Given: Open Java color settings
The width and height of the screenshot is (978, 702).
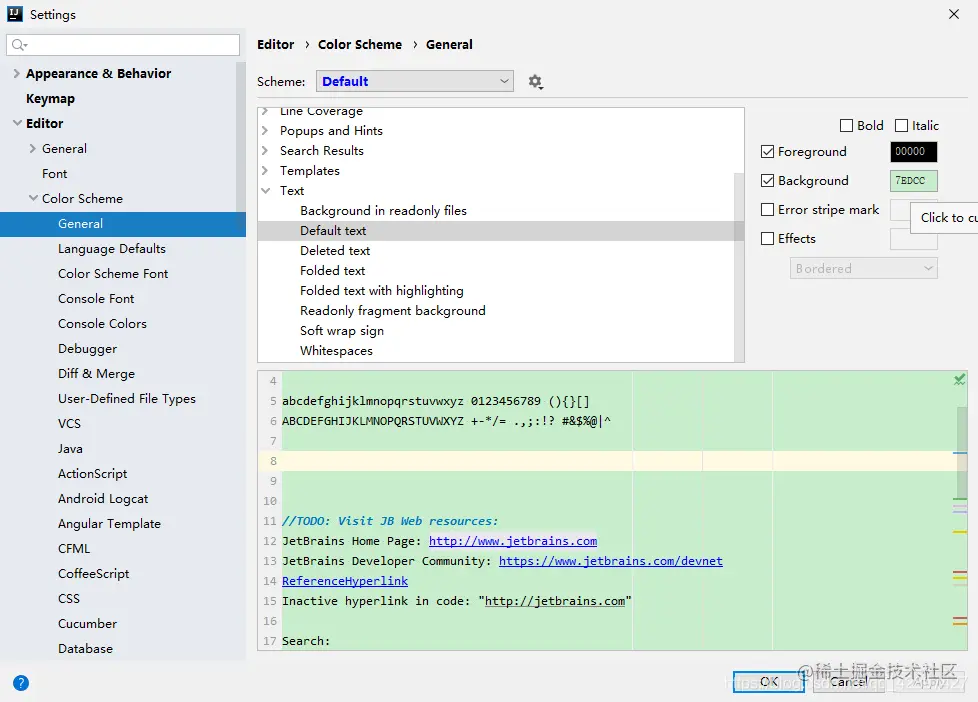Looking at the screenshot, I should click(70, 448).
